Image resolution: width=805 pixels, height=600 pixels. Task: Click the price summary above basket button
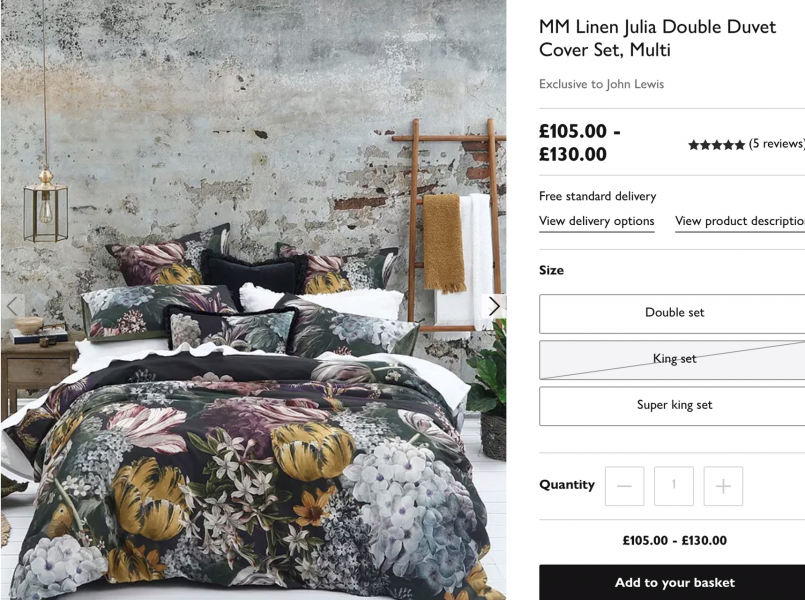coord(675,540)
